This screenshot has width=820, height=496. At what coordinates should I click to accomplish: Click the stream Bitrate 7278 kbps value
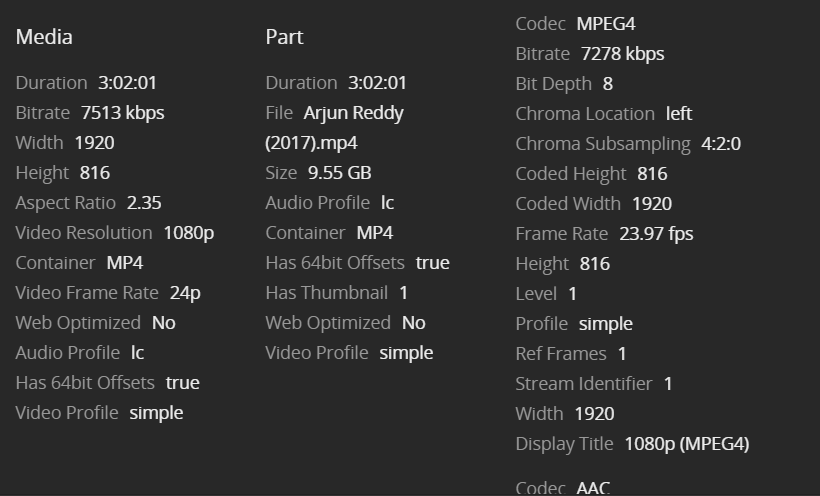tap(622, 54)
